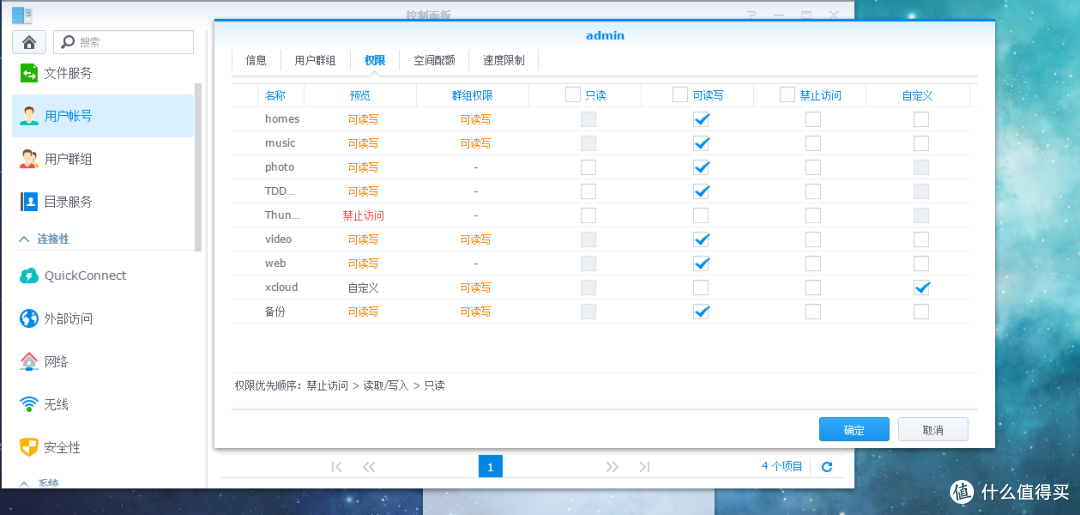Collapse the 系统 section chevron
This screenshot has height=515, width=1080.
24,483
